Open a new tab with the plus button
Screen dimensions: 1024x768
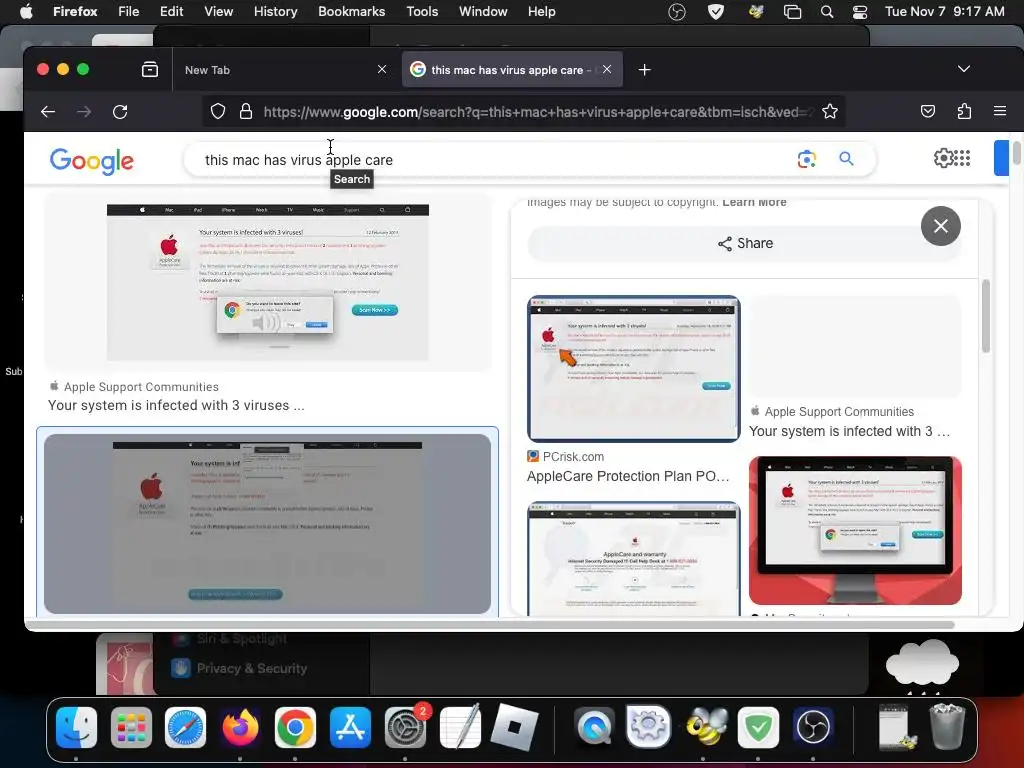645,70
